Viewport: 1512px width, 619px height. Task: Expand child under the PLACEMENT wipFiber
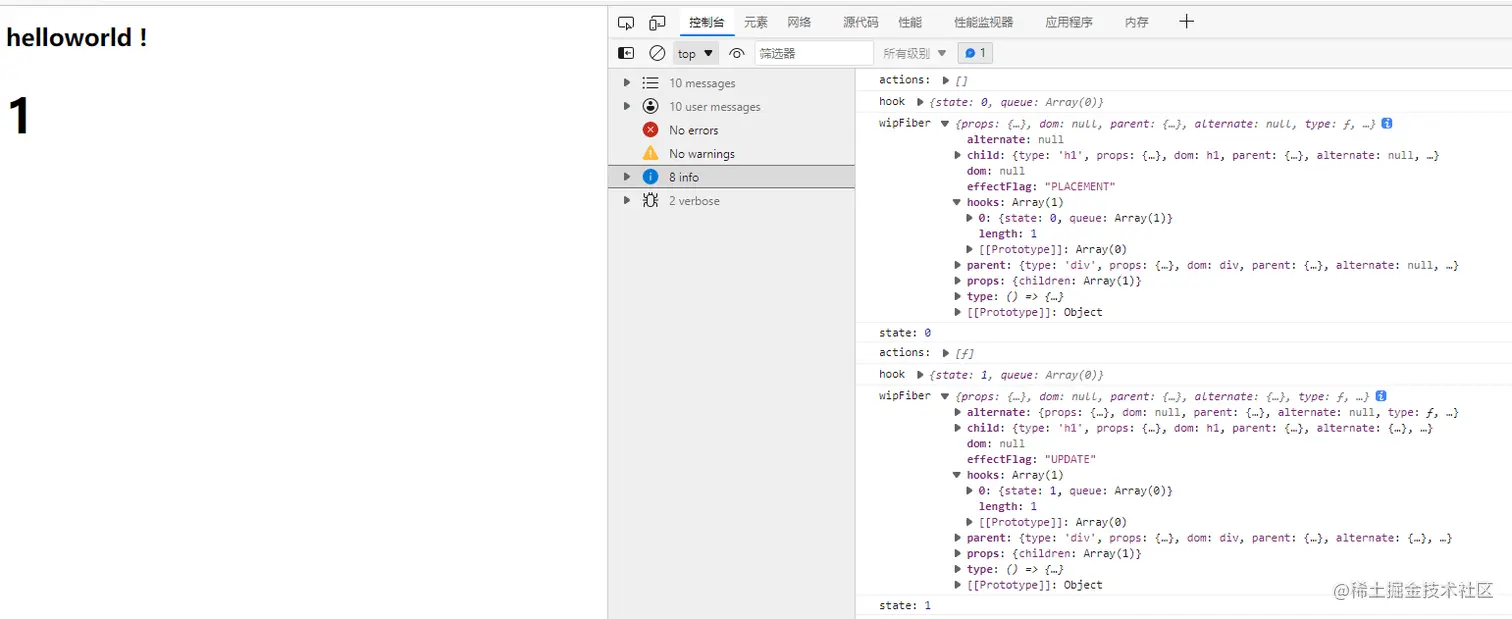958,155
